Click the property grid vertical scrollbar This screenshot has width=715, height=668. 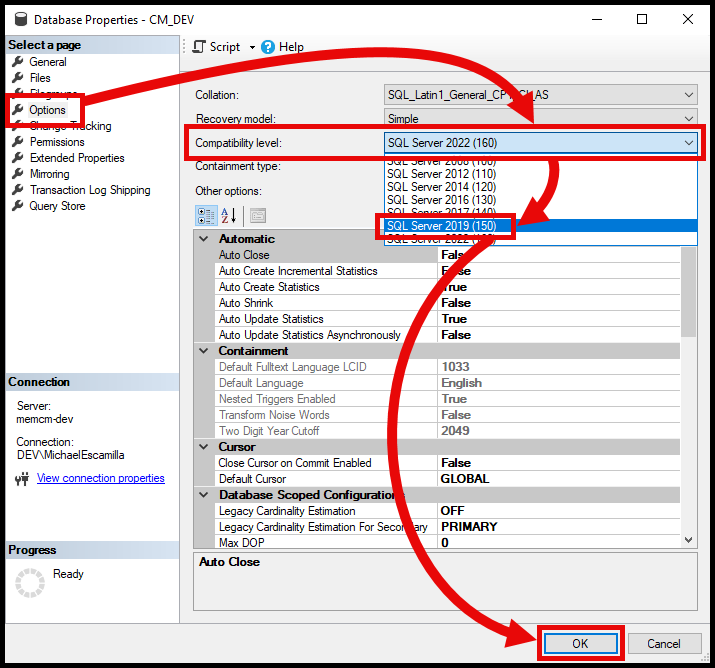click(688, 400)
